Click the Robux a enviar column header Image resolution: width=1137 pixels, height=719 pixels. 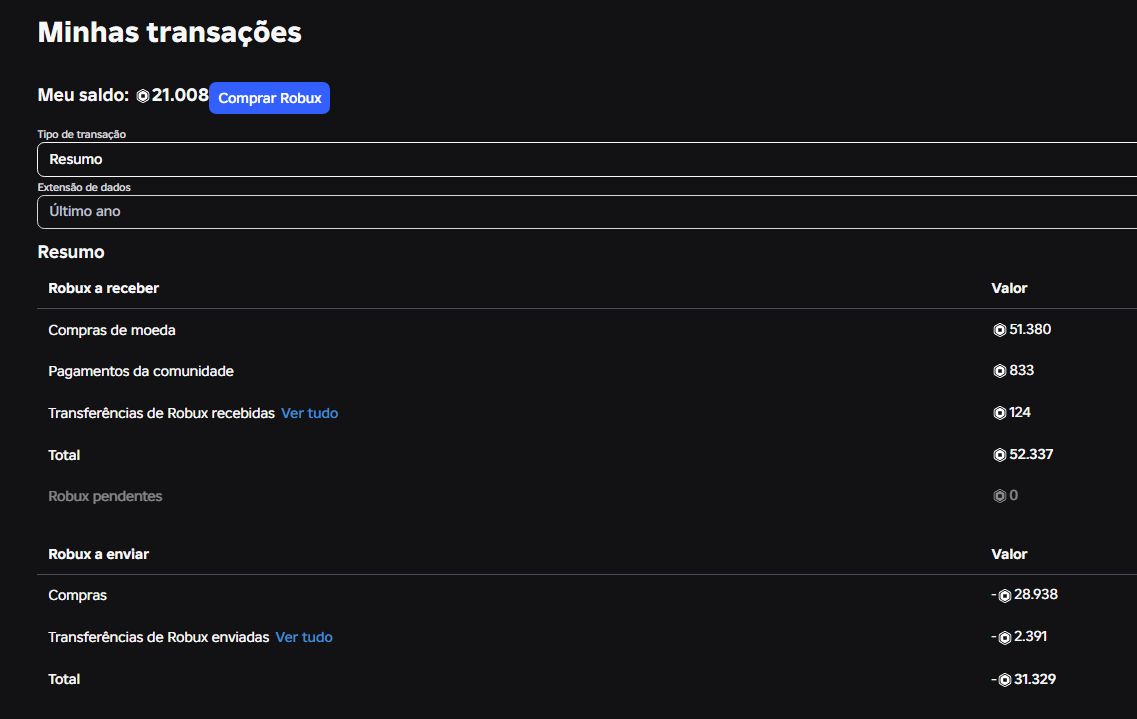click(99, 554)
